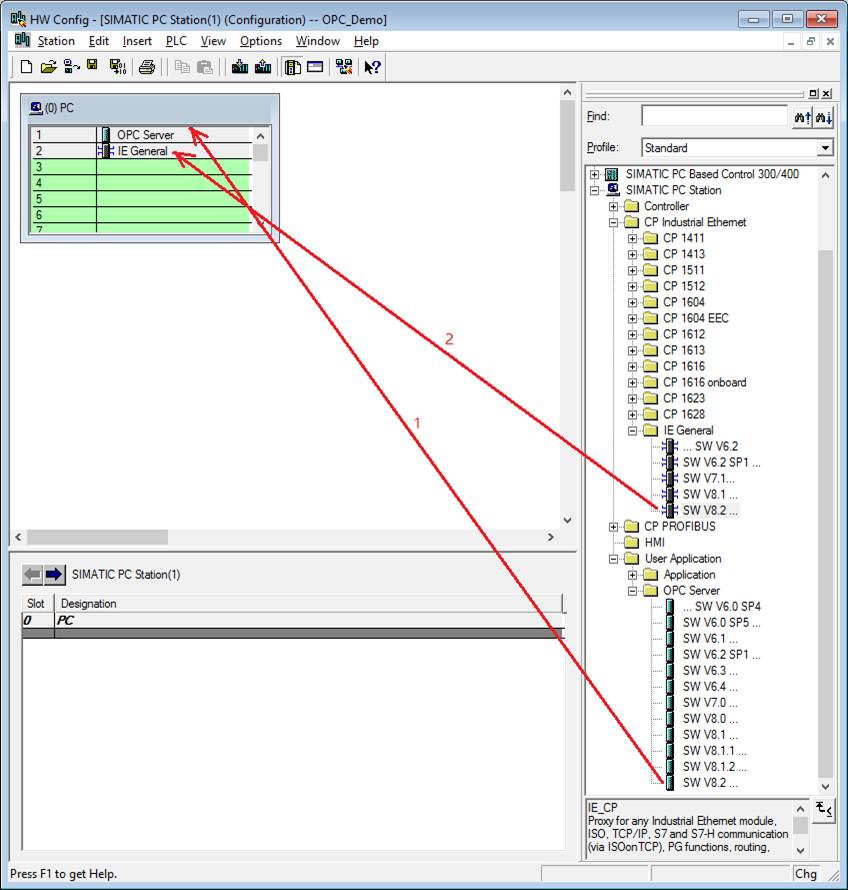Open the Insert menu
The width and height of the screenshot is (848, 890).
pos(137,41)
